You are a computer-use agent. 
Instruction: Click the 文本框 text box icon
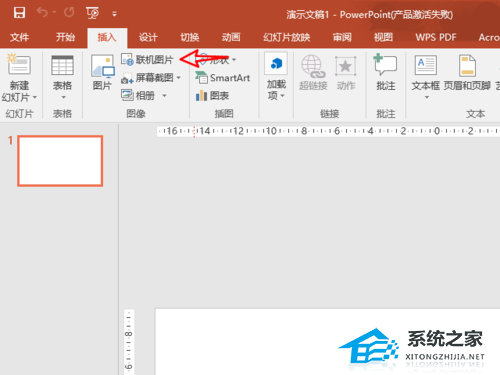426,65
